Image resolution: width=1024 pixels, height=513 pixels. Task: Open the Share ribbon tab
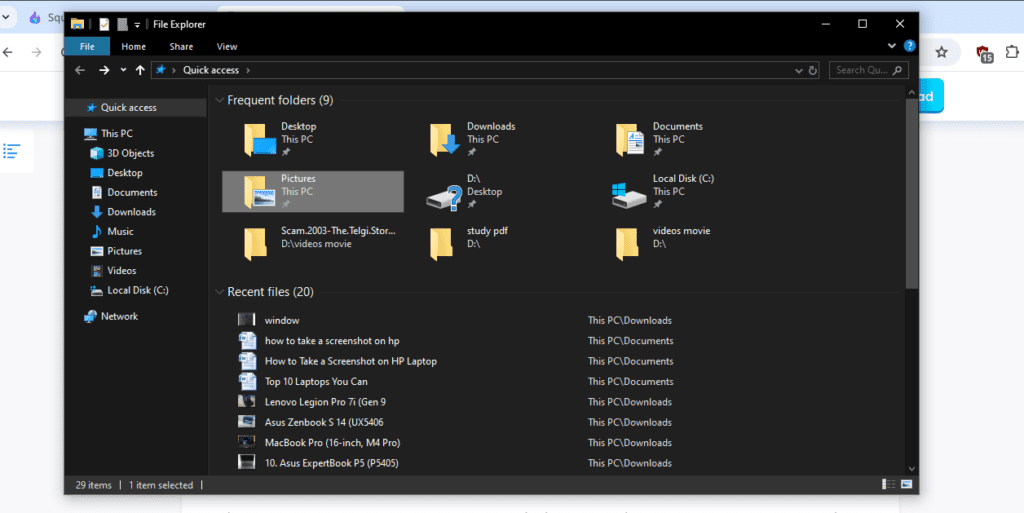tap(181, 46)
